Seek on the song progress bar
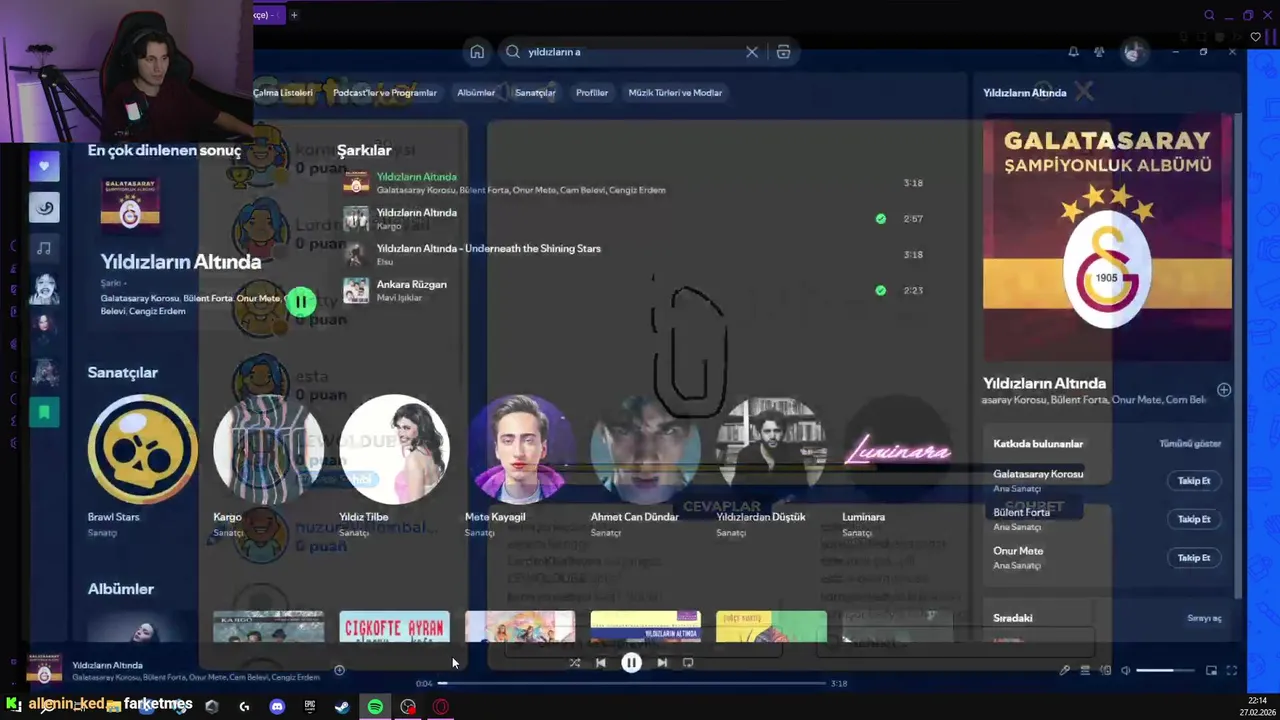The image size is (1280, 720). (x=632, y=683)
